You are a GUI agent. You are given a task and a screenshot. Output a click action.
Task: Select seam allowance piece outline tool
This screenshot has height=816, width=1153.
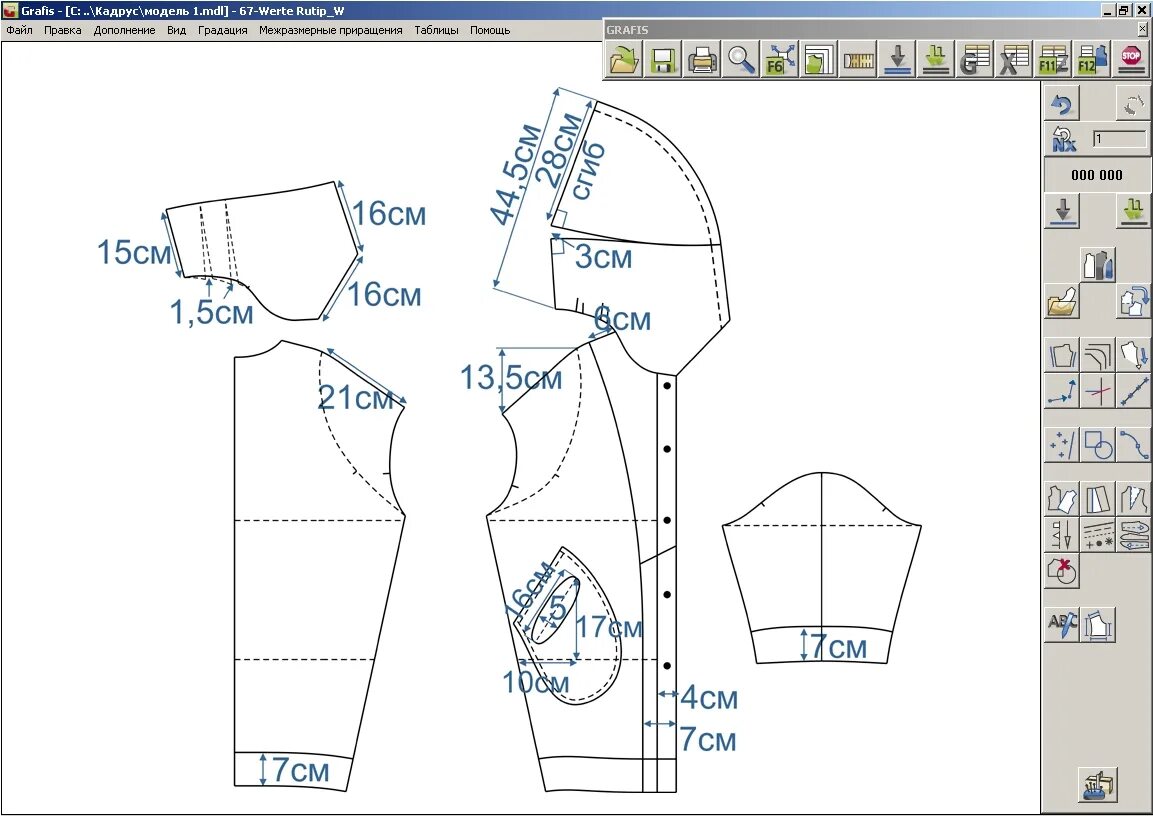(x=1062, y=355)
